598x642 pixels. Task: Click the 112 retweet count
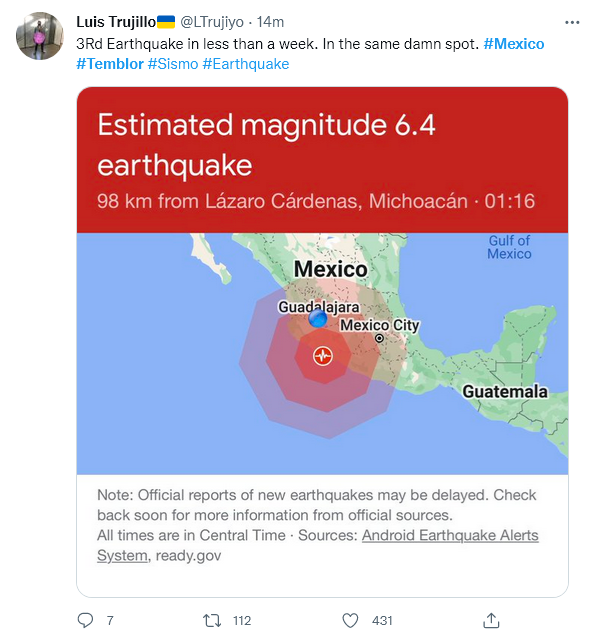[242, 621]
